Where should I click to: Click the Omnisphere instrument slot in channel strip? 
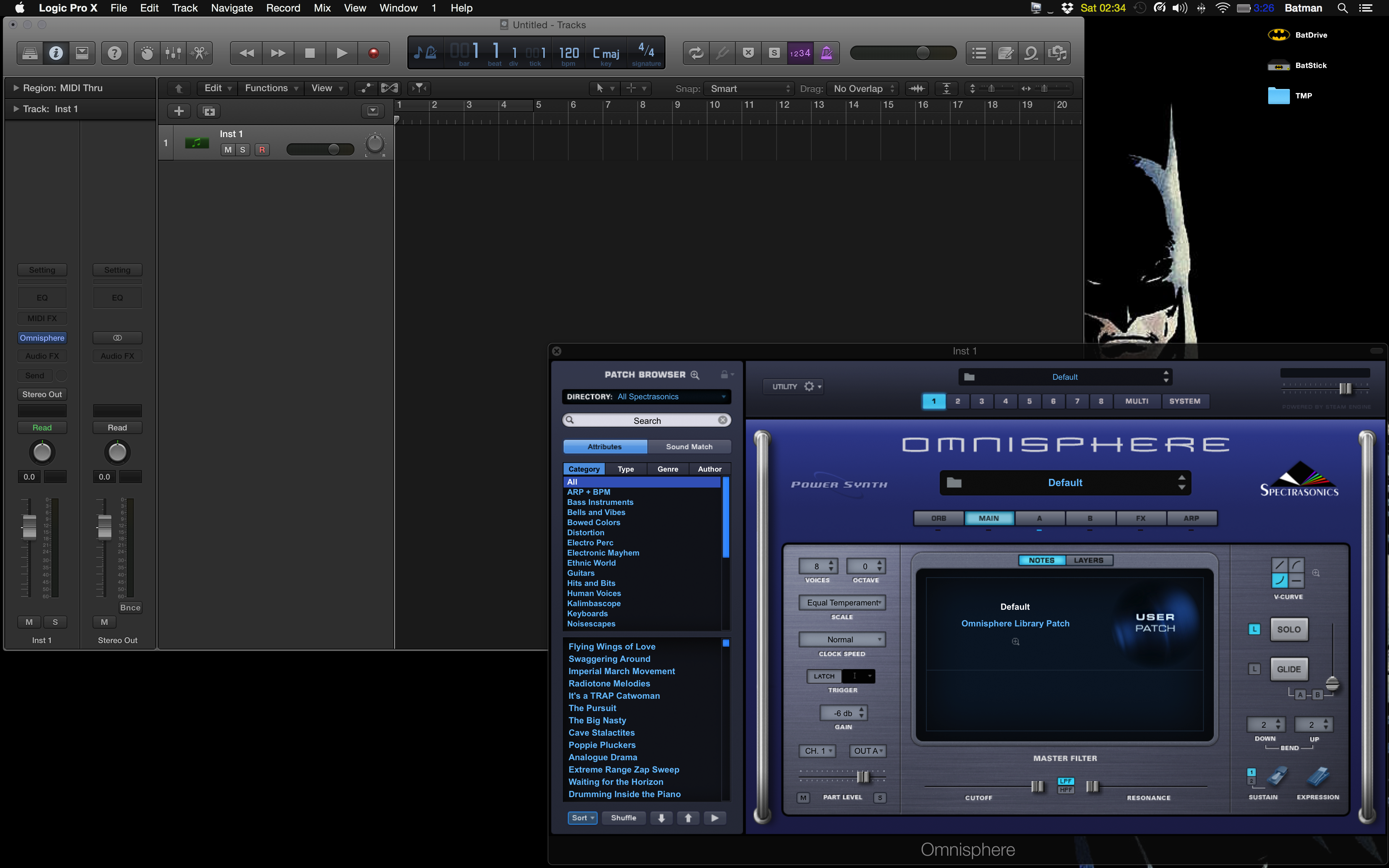pos(42,338)
